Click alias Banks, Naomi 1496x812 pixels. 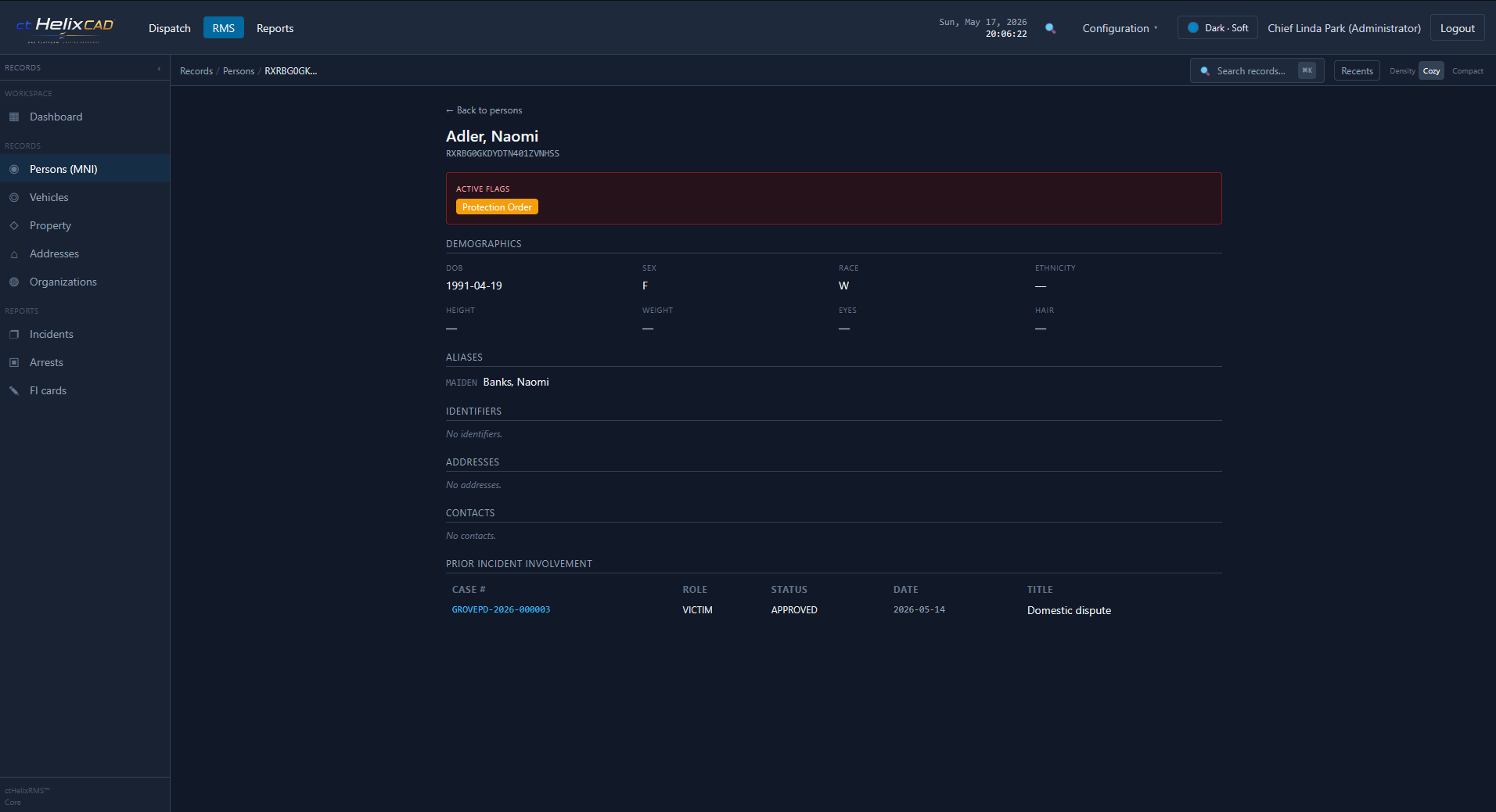point(516,382)
